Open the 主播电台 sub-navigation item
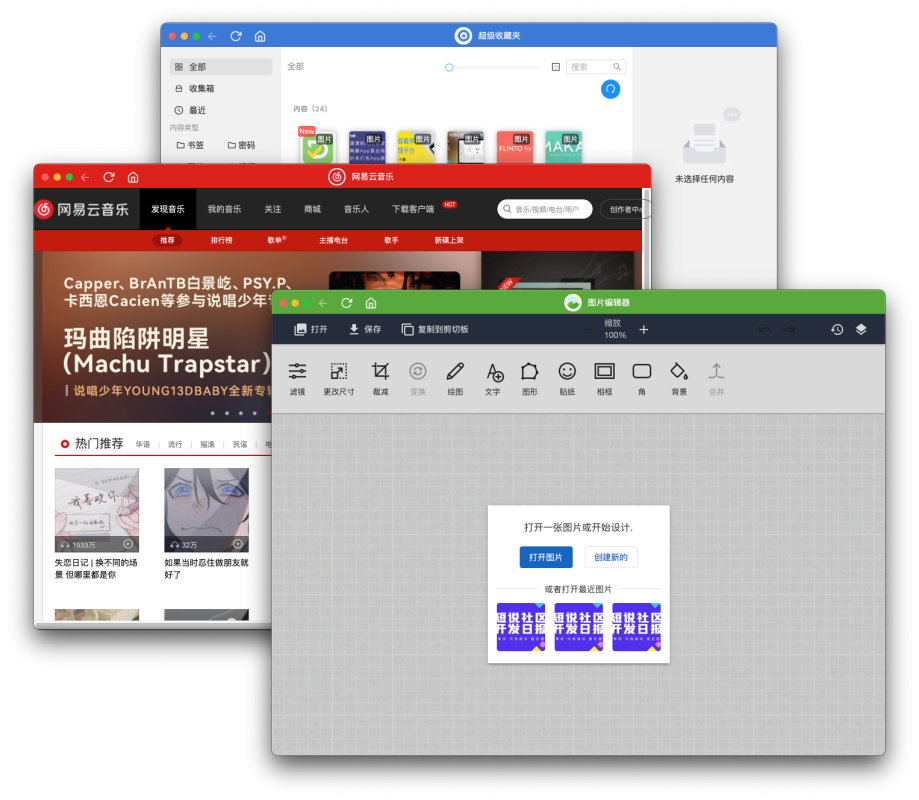The image size is (919, 800). 333,240
